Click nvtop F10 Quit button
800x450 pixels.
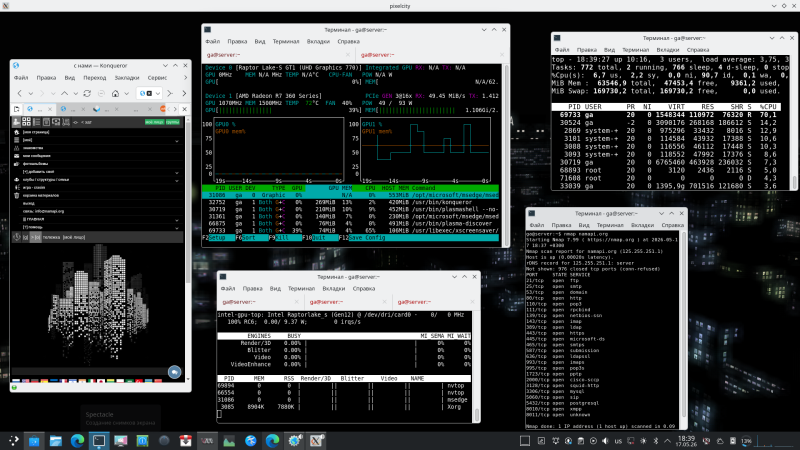(x=319, y=238)
